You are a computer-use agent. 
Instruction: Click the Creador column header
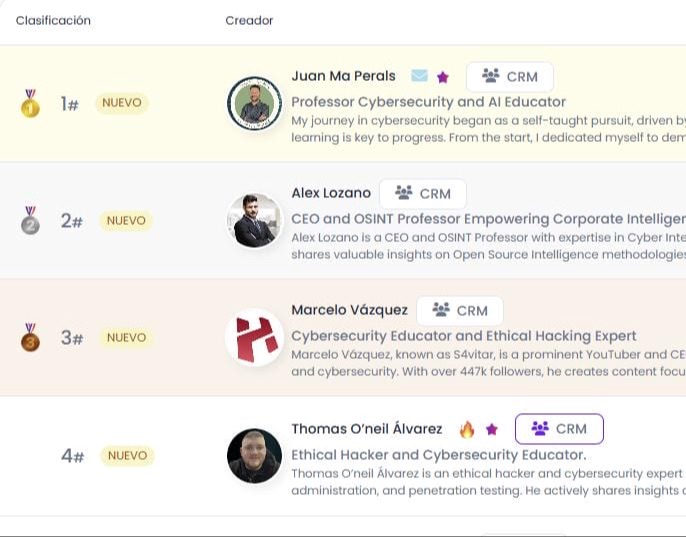tap(249, 21)
